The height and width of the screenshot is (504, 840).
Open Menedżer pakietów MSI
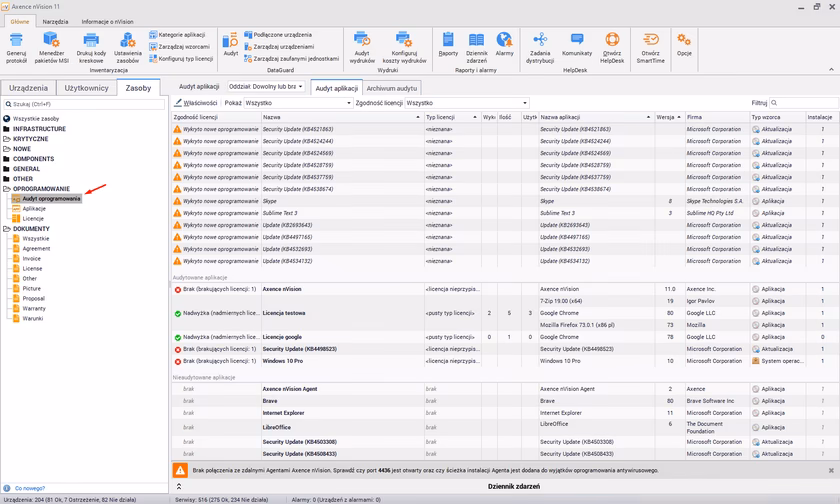click(51, 41)
